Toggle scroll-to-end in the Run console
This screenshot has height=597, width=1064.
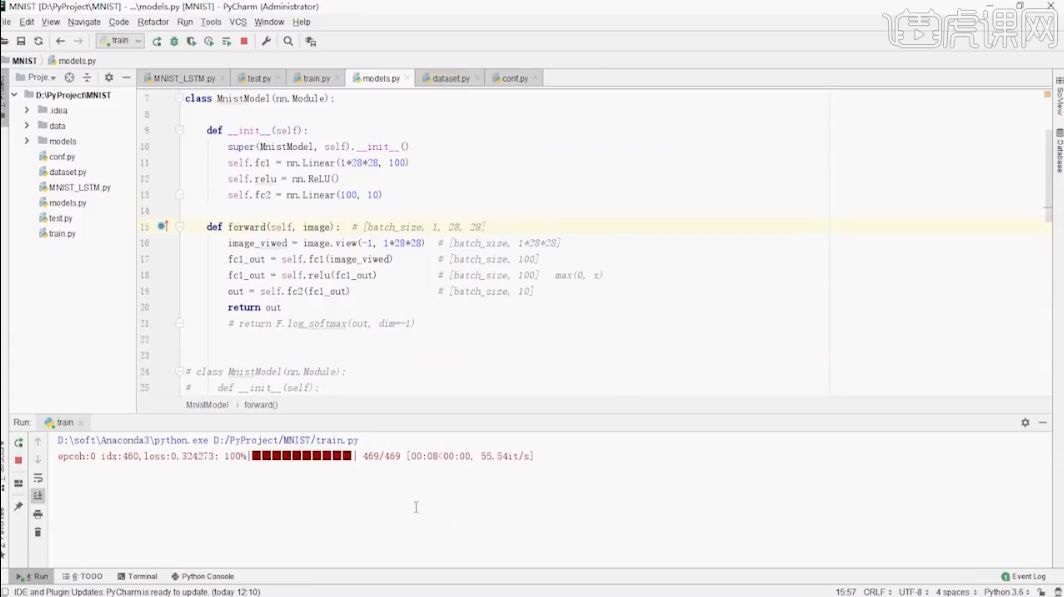(x=38, y=496)
